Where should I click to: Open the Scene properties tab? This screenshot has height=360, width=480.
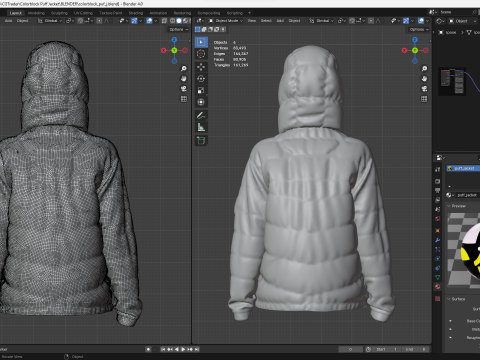438,209
